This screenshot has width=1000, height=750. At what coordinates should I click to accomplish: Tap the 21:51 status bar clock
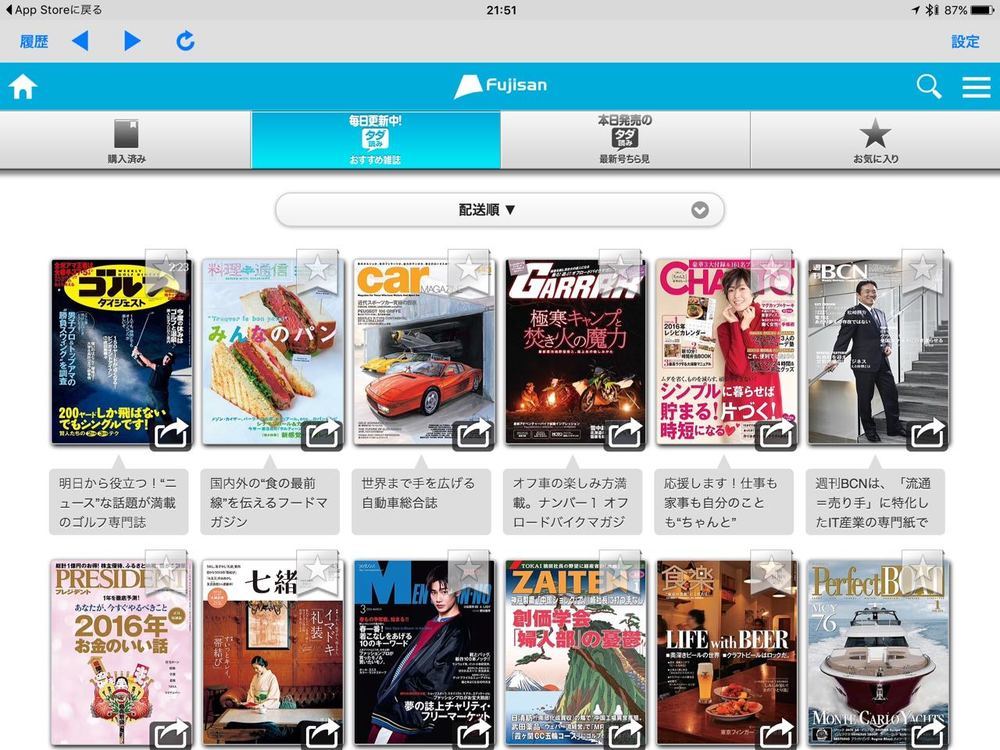501,10
